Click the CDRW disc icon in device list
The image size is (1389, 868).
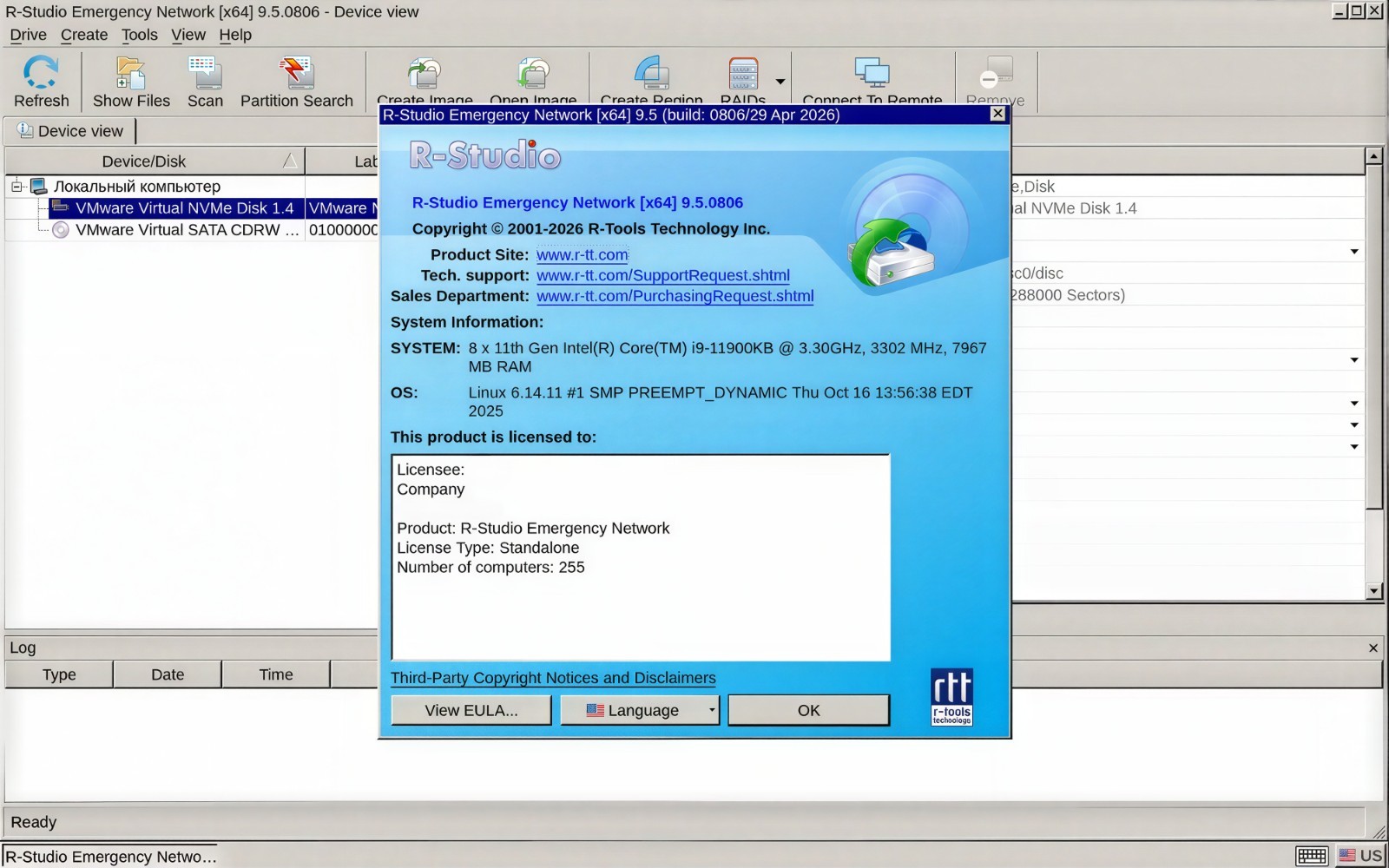tap(60, 230)
